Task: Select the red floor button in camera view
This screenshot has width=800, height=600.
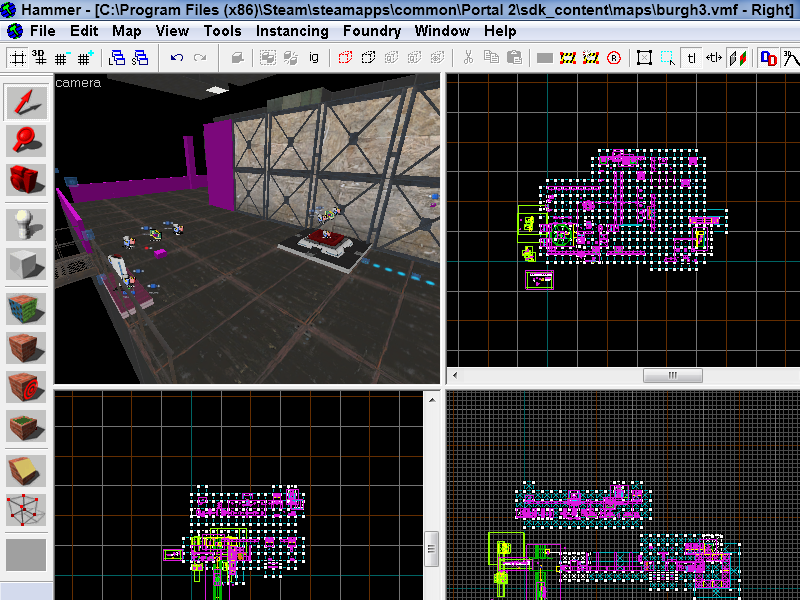Action: 327,236
